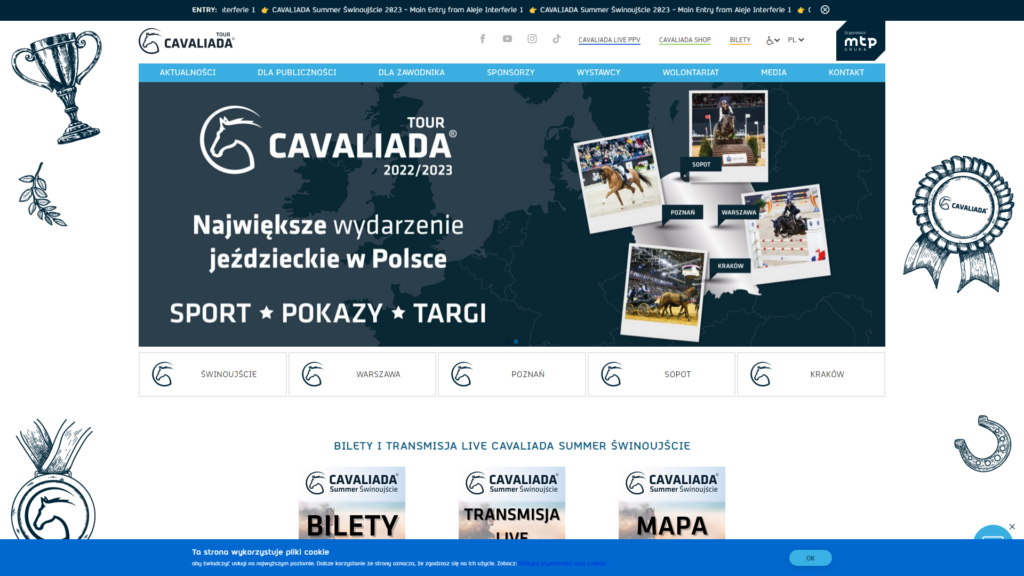Click the Poznań label on the map
The width and height of the screenshot is (1024, 576).
coord(682,212)
